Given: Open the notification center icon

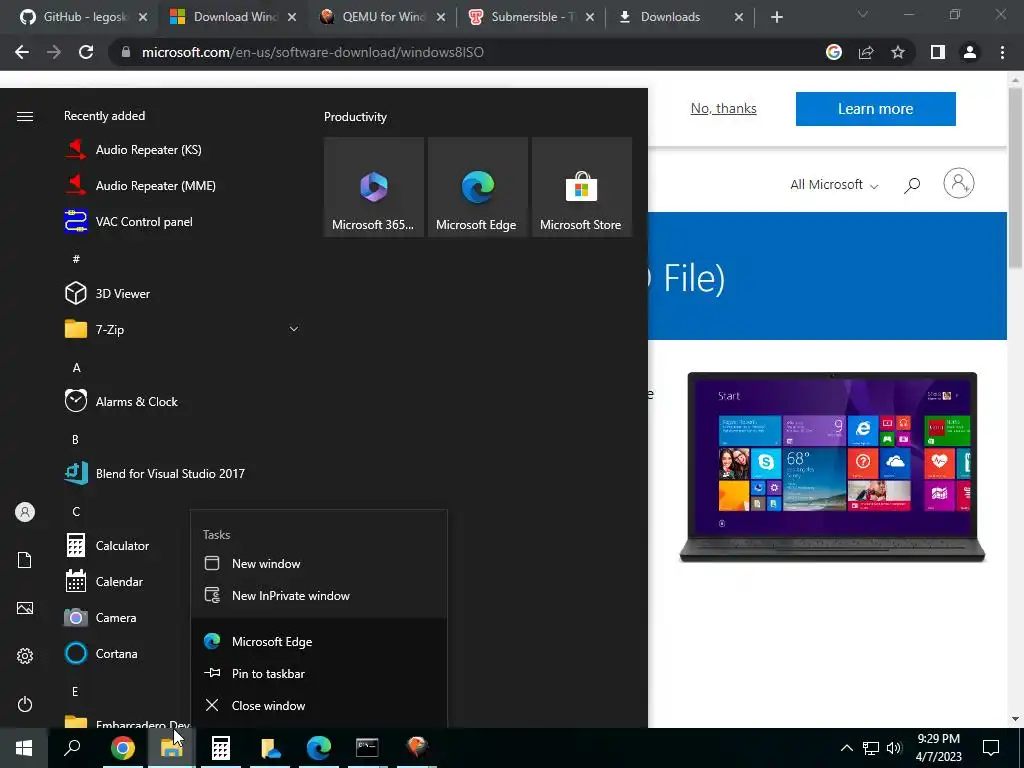Looking at the screenshot, I should click(991, 748).
